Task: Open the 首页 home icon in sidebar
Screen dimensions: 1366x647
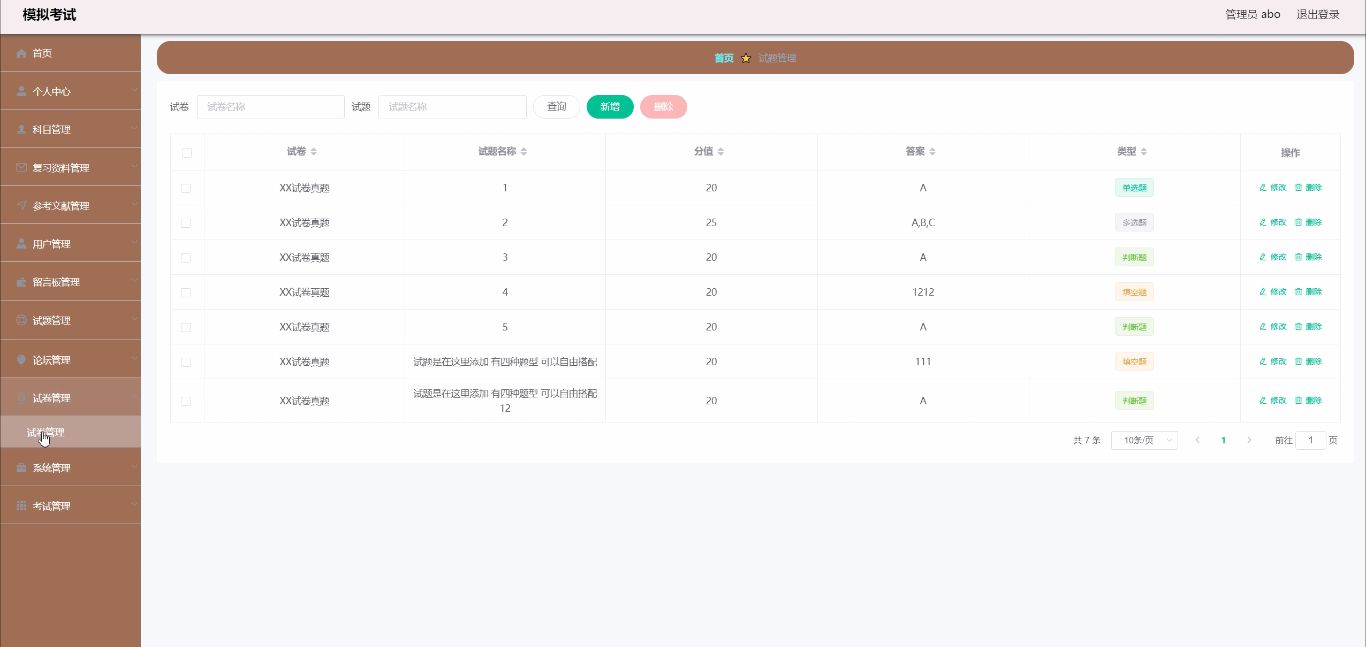Action: (22, 53)
